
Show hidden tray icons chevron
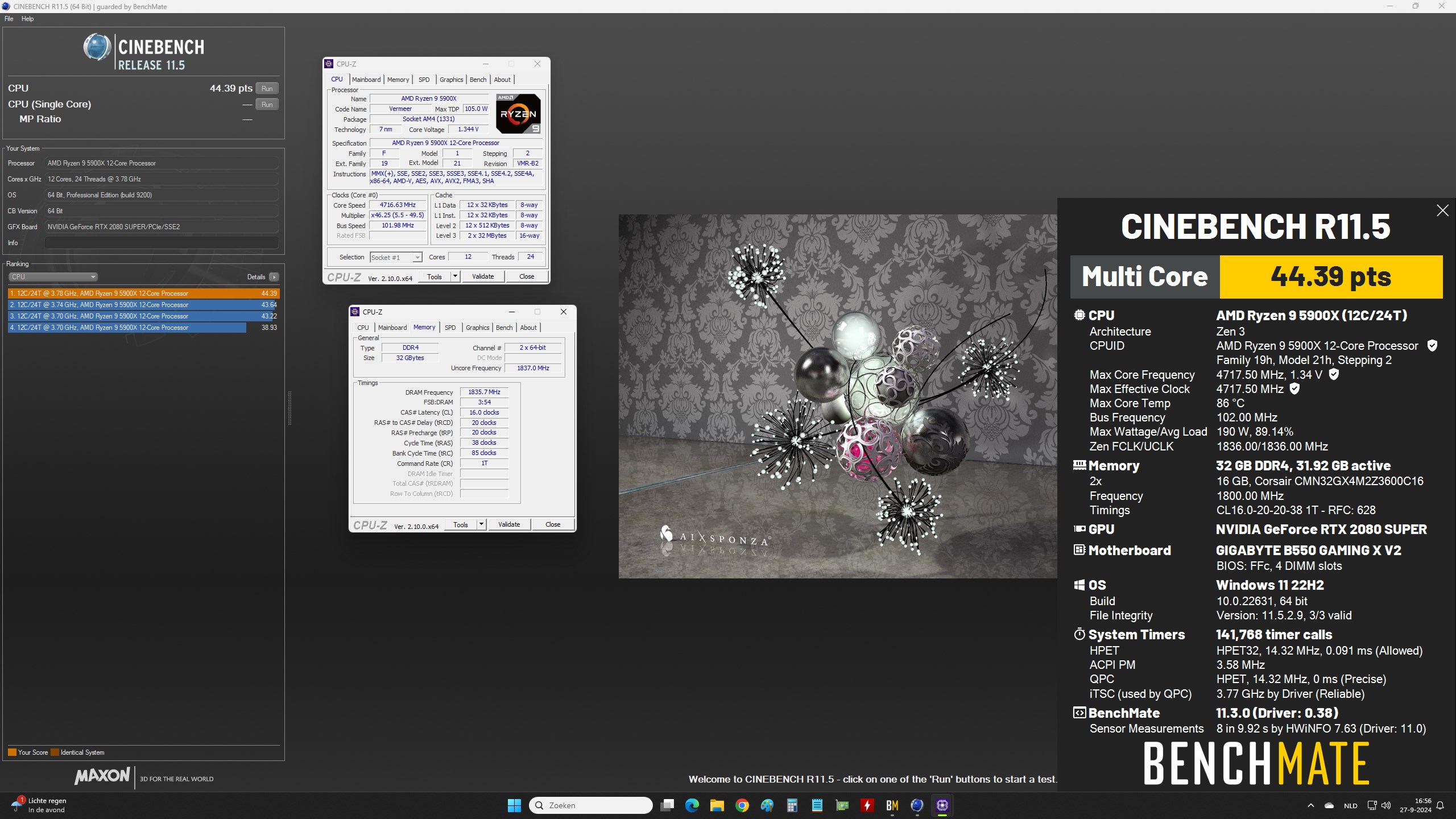(x=1311, y=805)
